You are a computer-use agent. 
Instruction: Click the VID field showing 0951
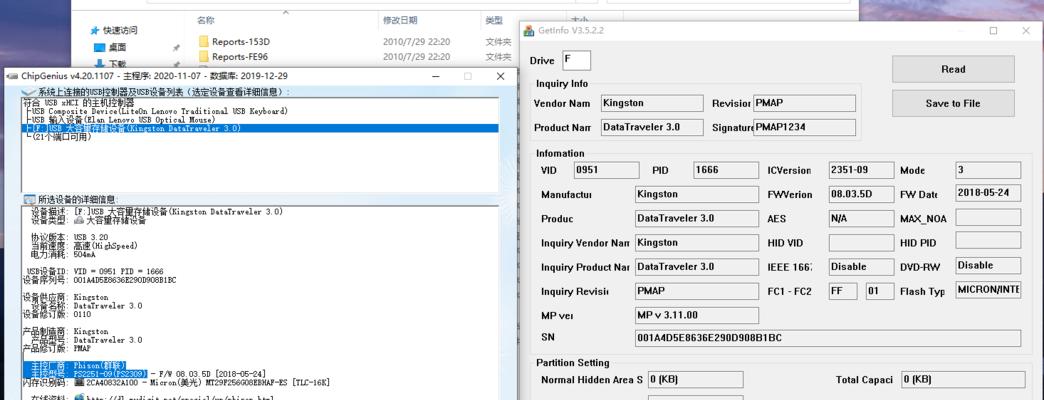tap(606, 170)
